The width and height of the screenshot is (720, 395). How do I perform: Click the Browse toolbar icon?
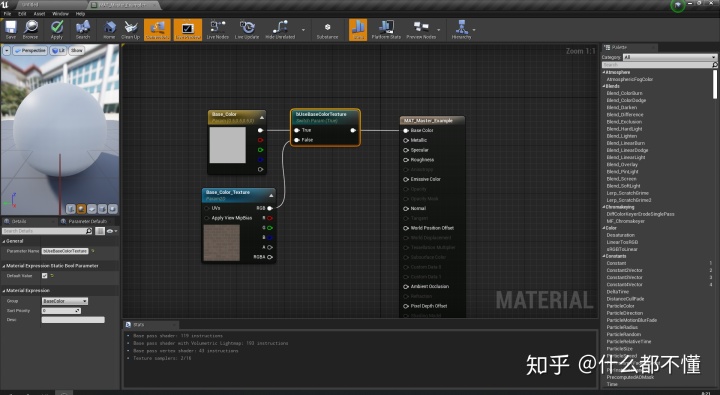[30, 29]
